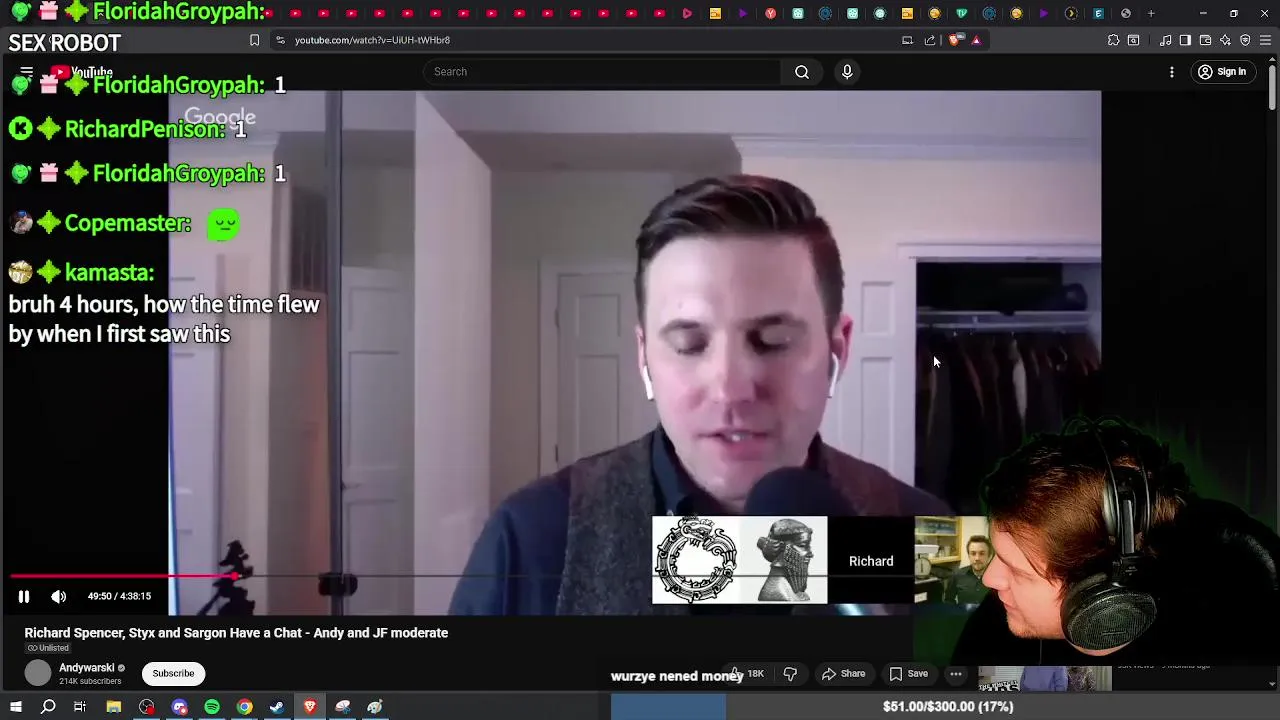Pause the YouTube video
The height and width of the screenshot is (720, 1280).
click(x=24, y=596)
